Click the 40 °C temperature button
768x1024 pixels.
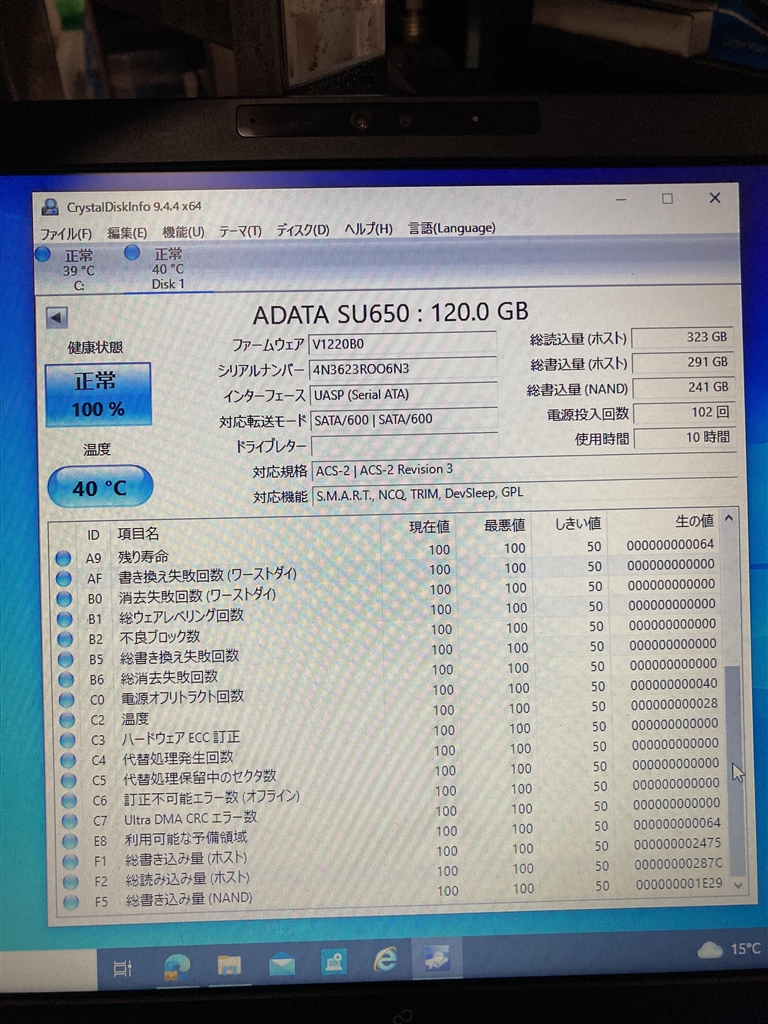pyautogui.click(x=100, y=487)
